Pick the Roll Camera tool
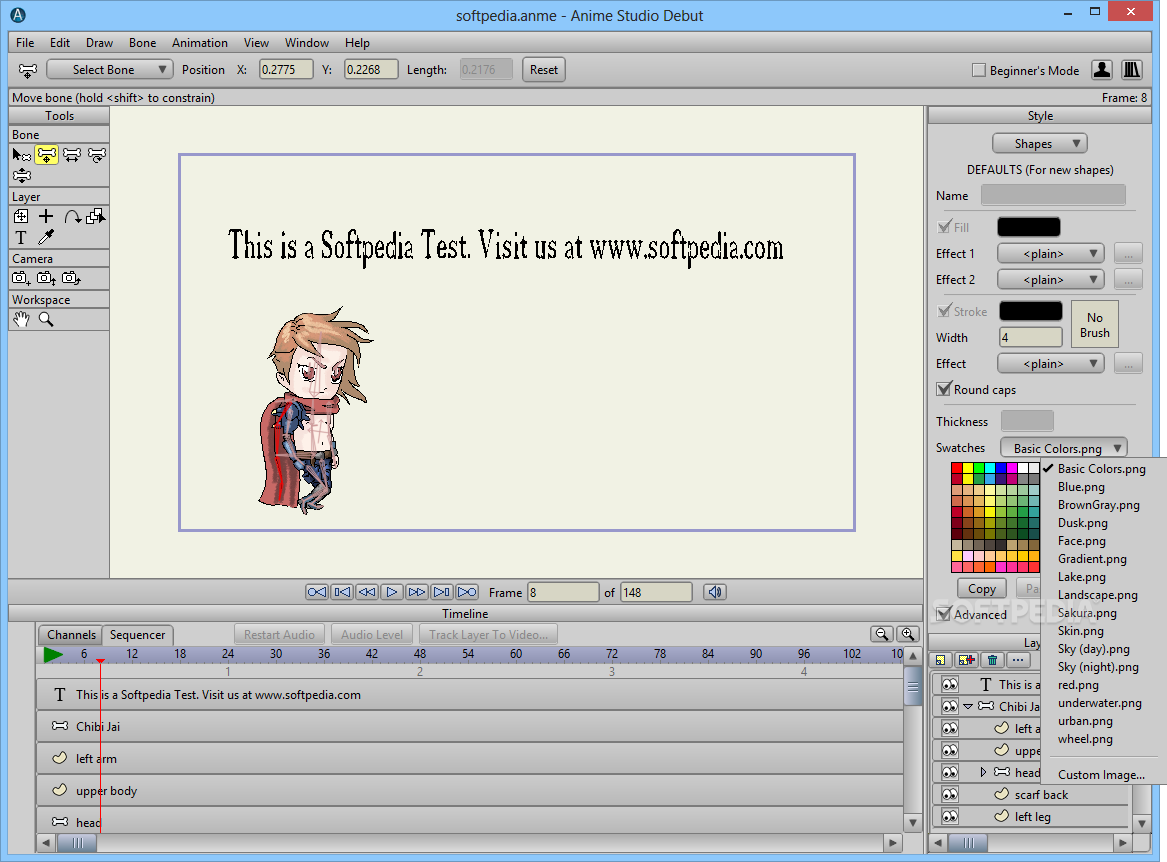Viewport: 1167px width, 862px height. click(71, 278)
